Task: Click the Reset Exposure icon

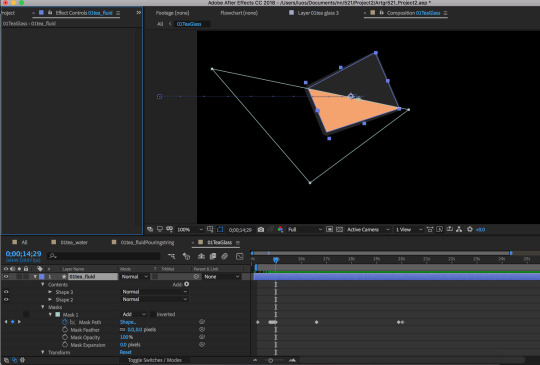Action: pos(470,229)
